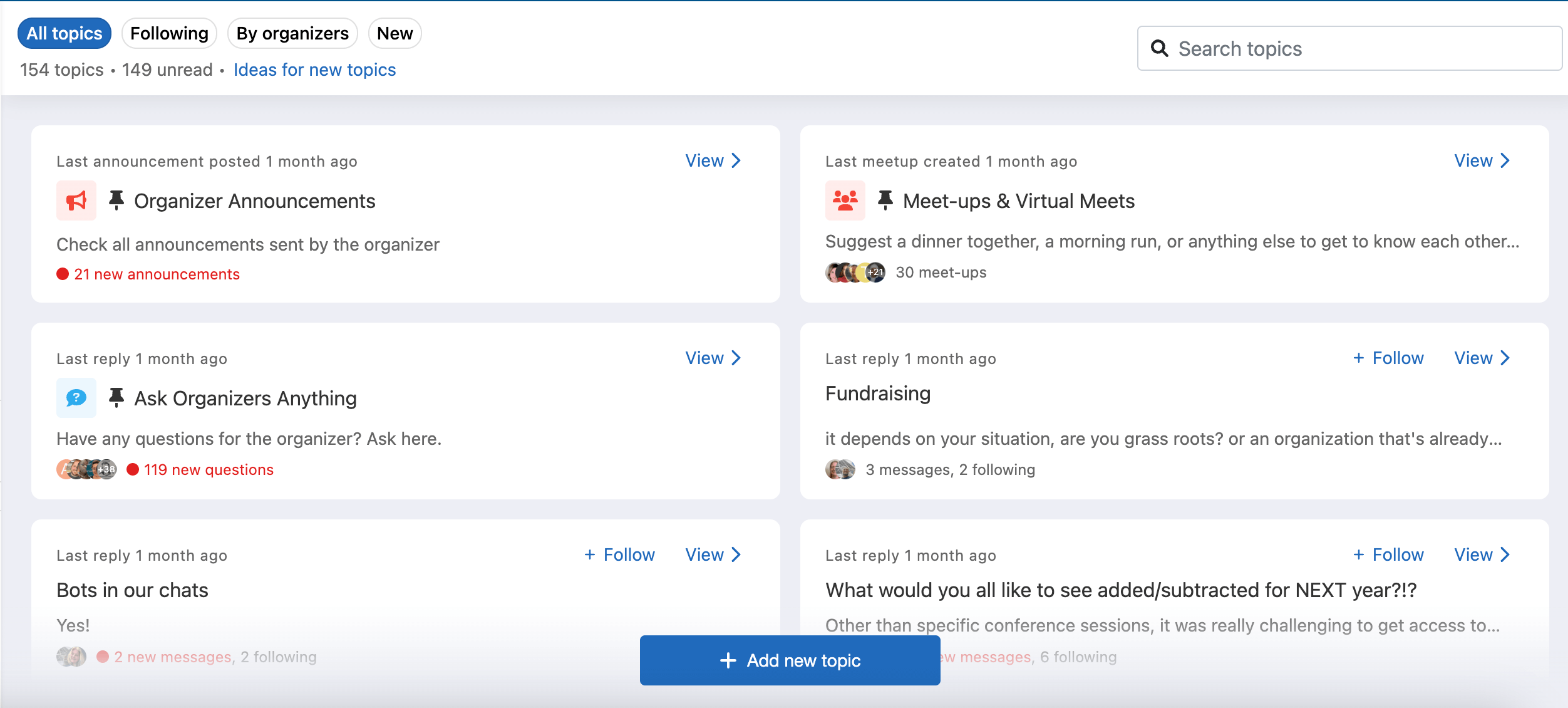The height and width of the screenshot is (708, 1568).
Task: Click the Ask Organizers Anything participant avatars
Action: coord(86,469)
